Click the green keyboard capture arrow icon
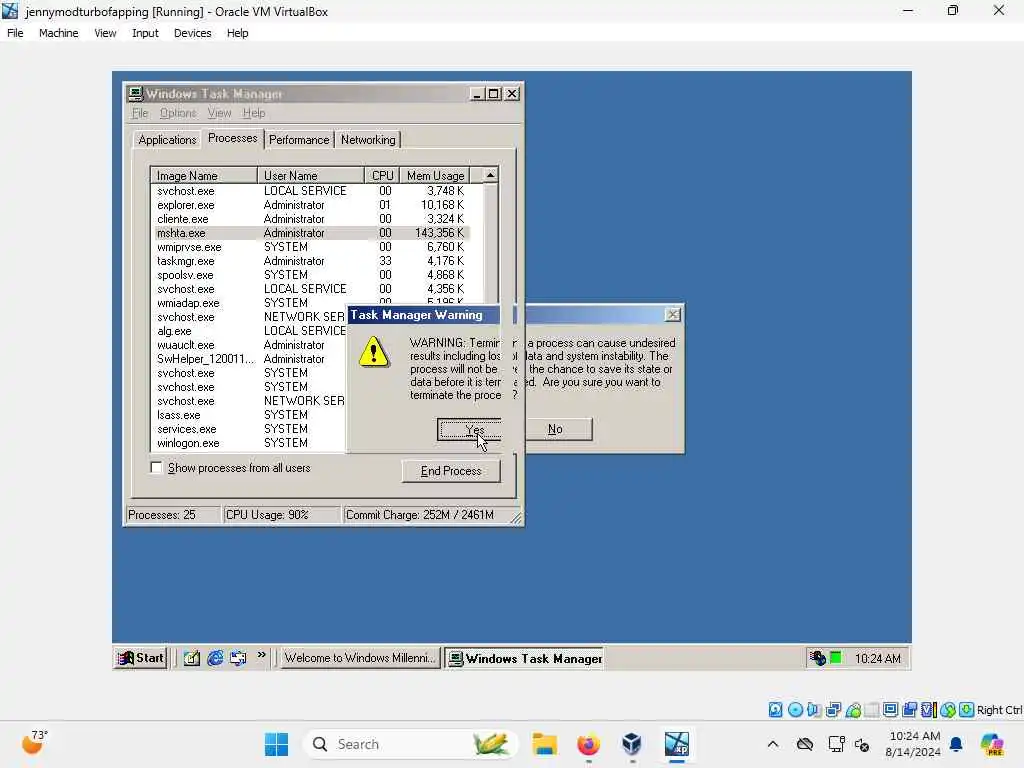The width and height of the screenshot is (1024, 768). 967,710
